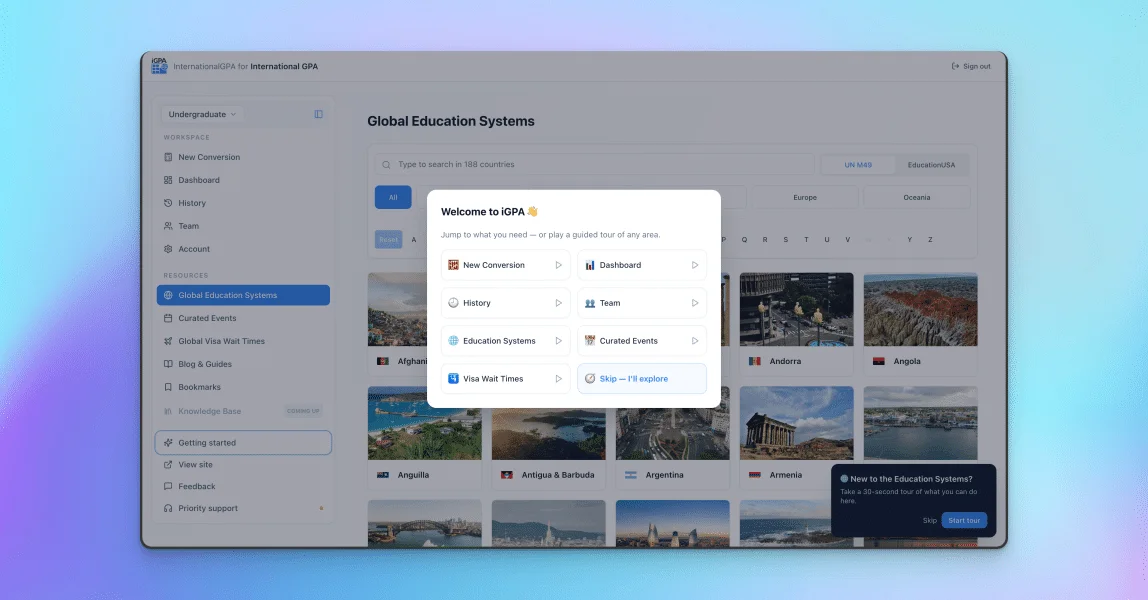
Task: Play New Conversion guided tour arrow
Action: pos(558,265)
